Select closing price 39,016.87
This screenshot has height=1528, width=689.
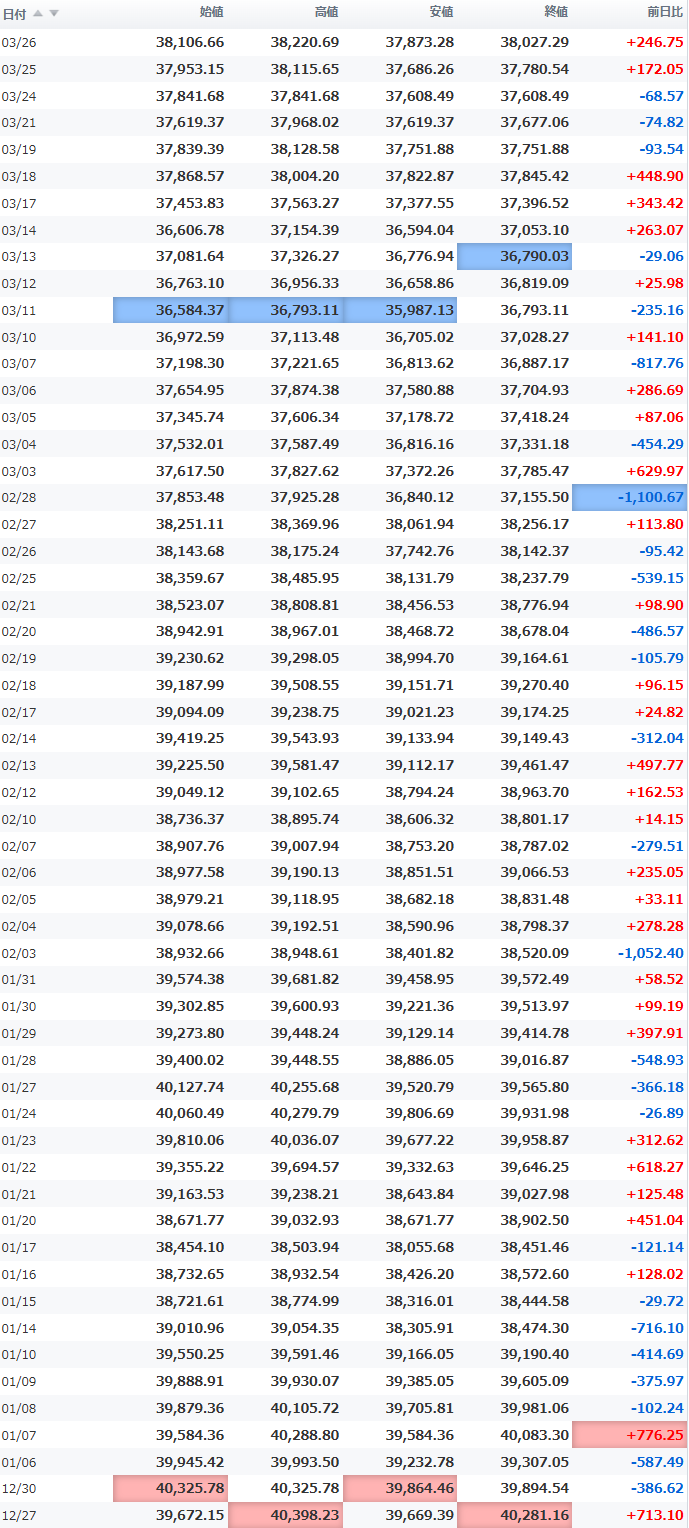535,1060
